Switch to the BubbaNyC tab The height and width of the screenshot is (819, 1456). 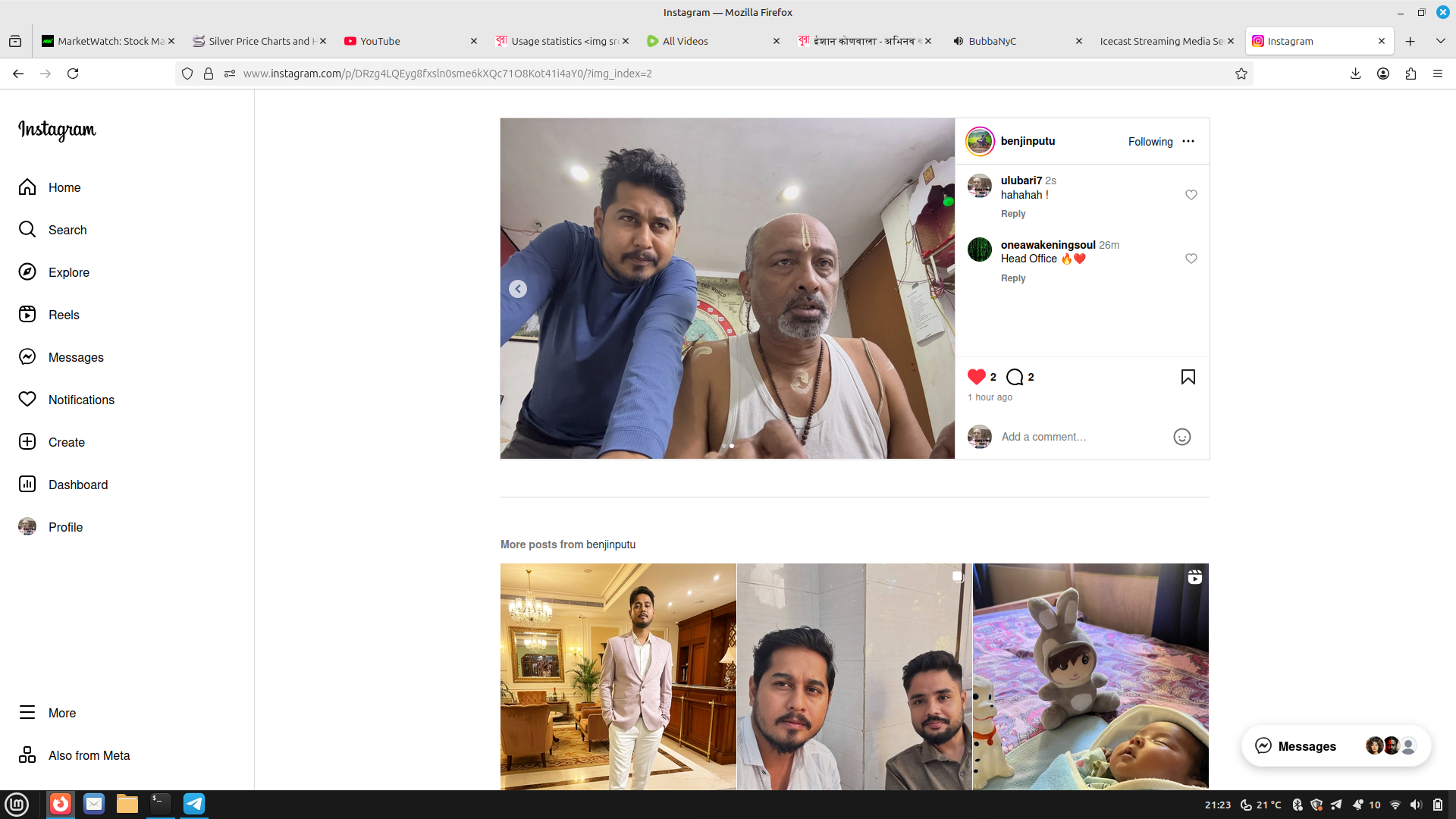pyautogui.click(x=992, y=41)
